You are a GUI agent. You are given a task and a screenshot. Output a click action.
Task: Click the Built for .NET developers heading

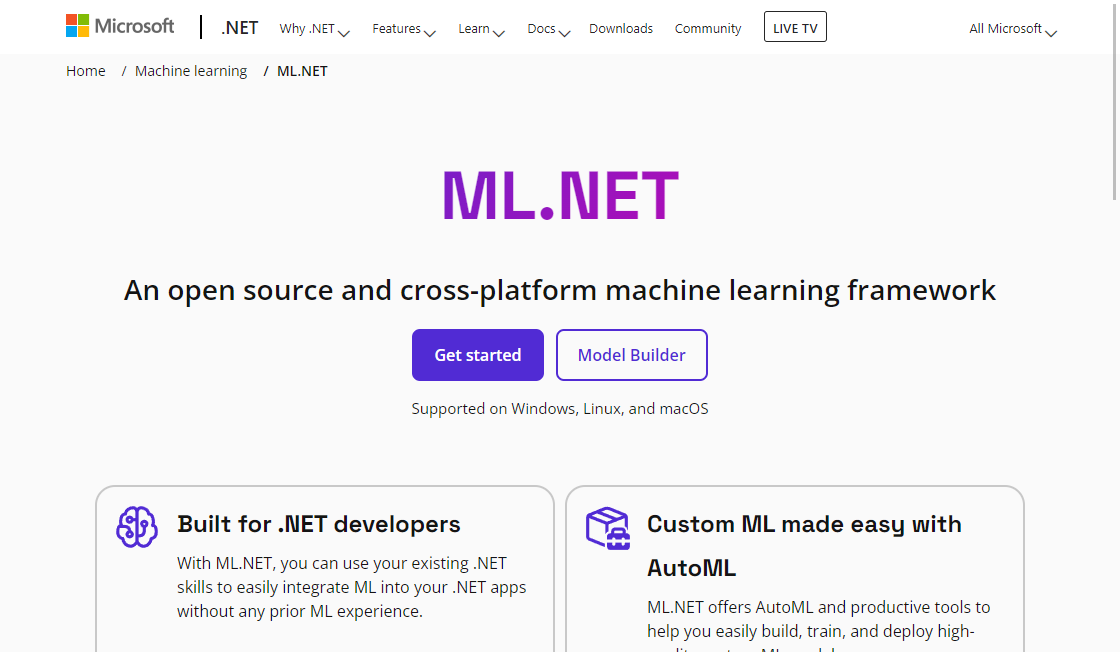319,524
